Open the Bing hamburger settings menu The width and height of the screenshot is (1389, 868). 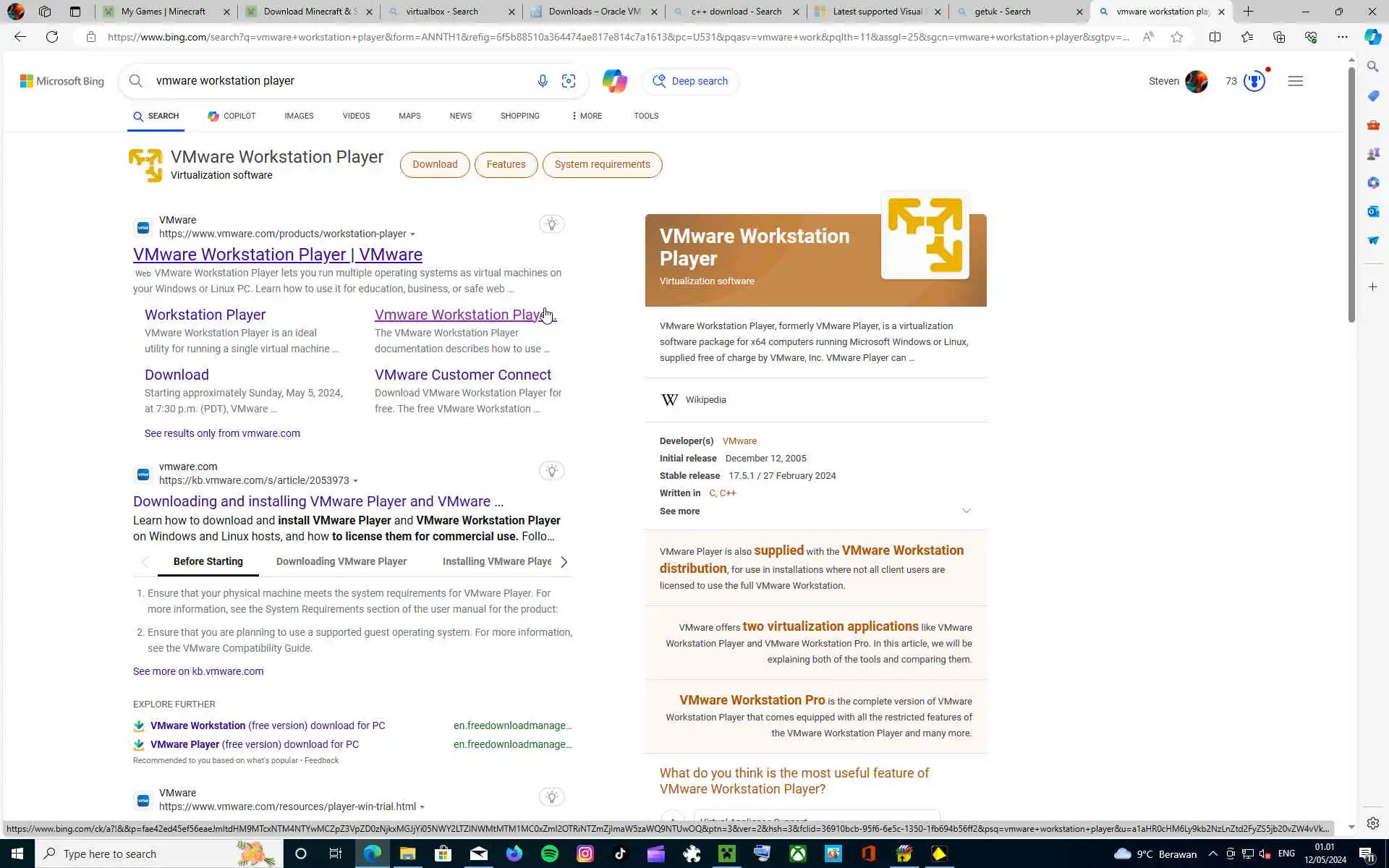(x=1295, y=81)
